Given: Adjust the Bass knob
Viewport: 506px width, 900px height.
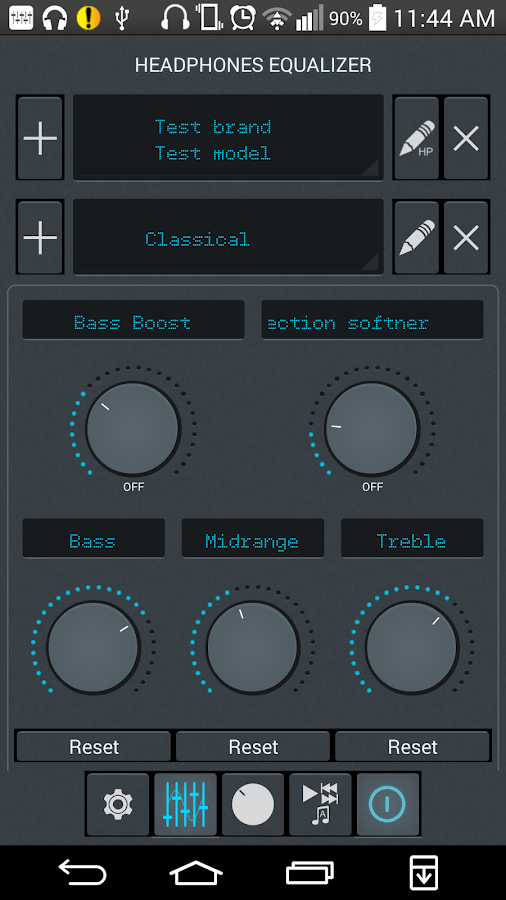Looking at the screenshot, I should 94,647.
